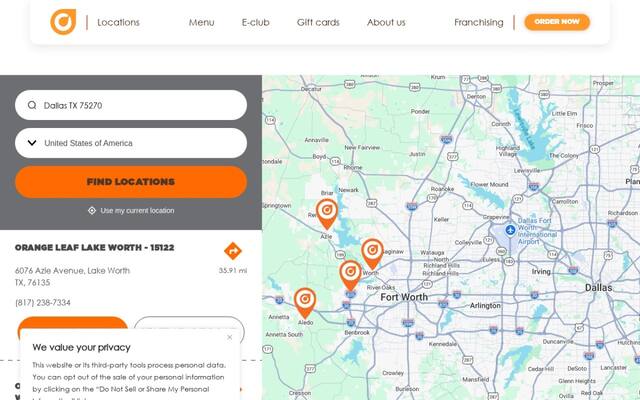
Task: Select the map pin near Azle
Action: pyautogui.click(x=327, y=213)
